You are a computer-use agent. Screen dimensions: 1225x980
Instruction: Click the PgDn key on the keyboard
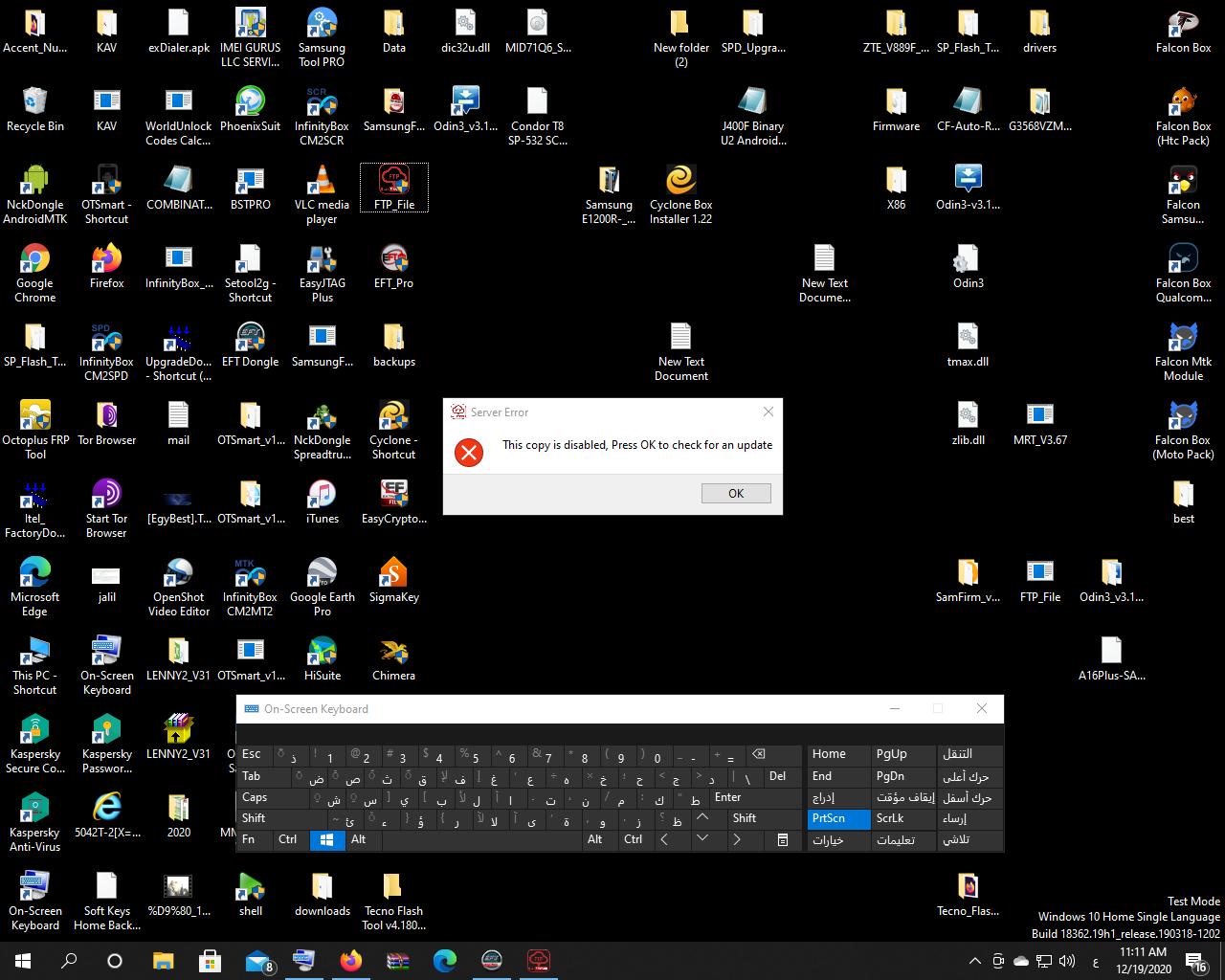902,777
